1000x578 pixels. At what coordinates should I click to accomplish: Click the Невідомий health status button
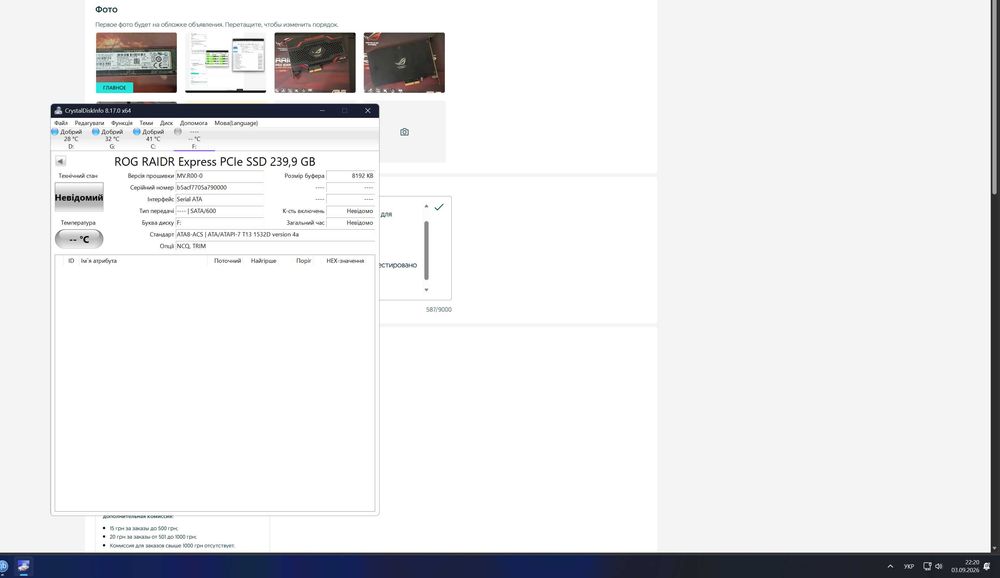(79, 198)
